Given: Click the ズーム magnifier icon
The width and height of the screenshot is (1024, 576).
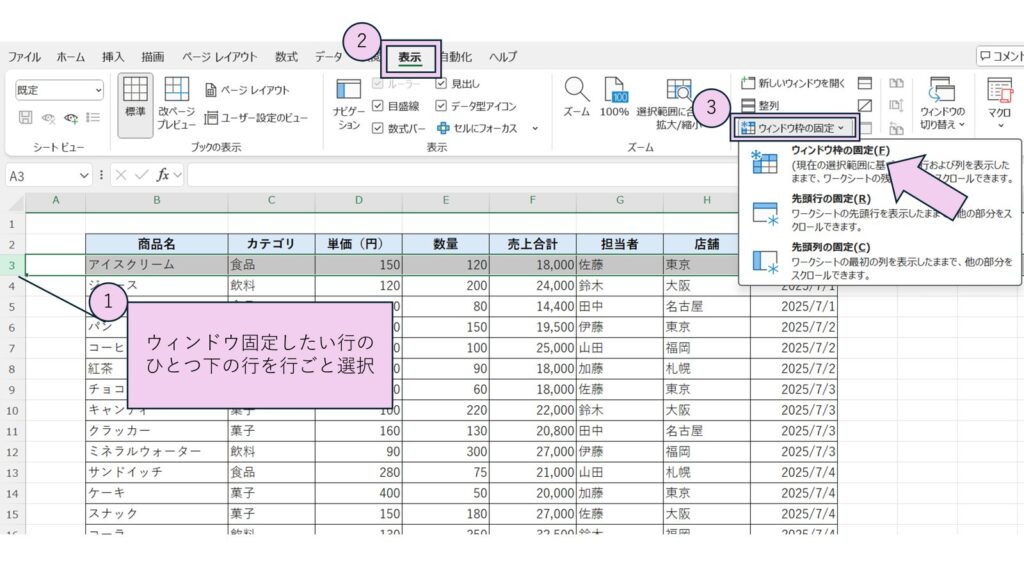Looking at the screenshot, I should point(576,98).
